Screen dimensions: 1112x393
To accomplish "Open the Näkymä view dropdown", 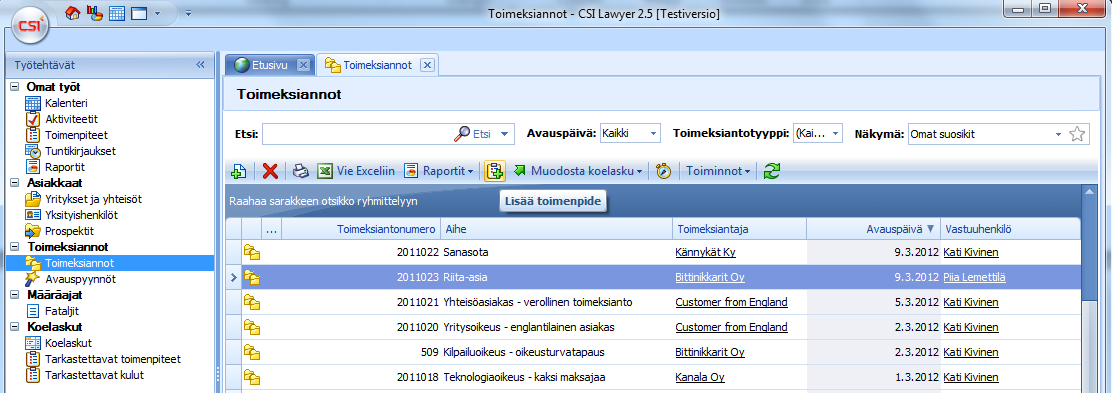I will tap(1059, 133).
